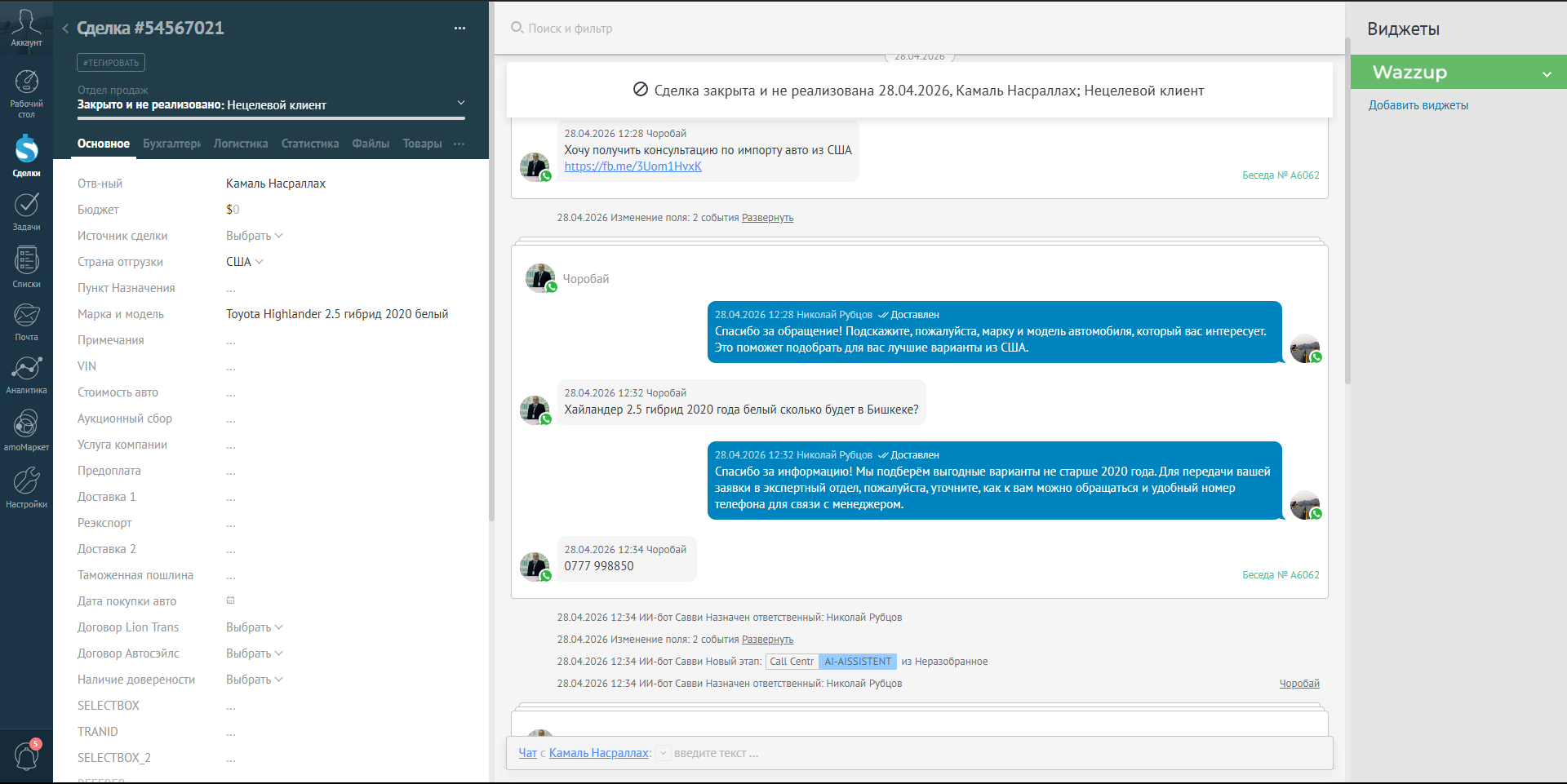Open deal options three-dot menu

[x=459, y=28]
